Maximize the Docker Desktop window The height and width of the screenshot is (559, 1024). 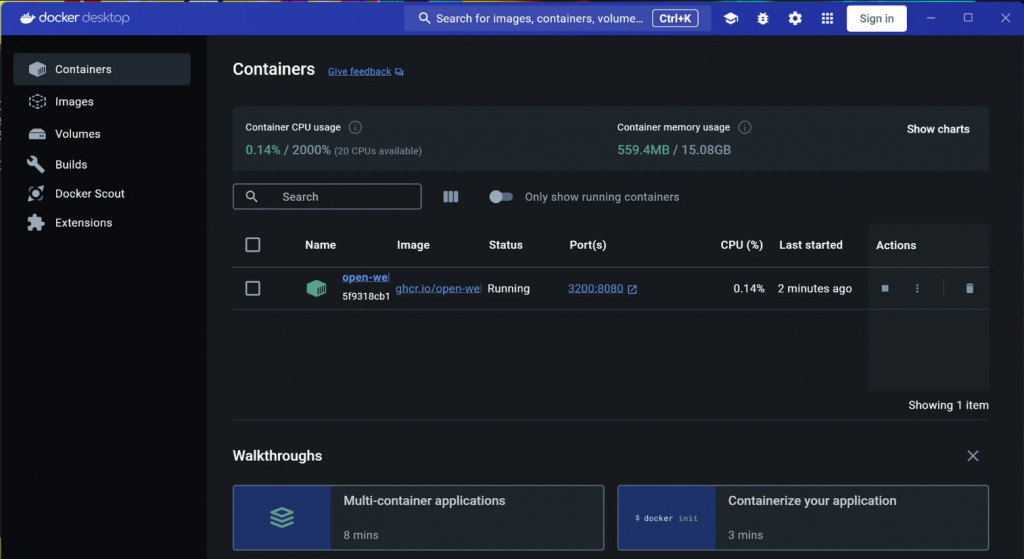(968, 18)
